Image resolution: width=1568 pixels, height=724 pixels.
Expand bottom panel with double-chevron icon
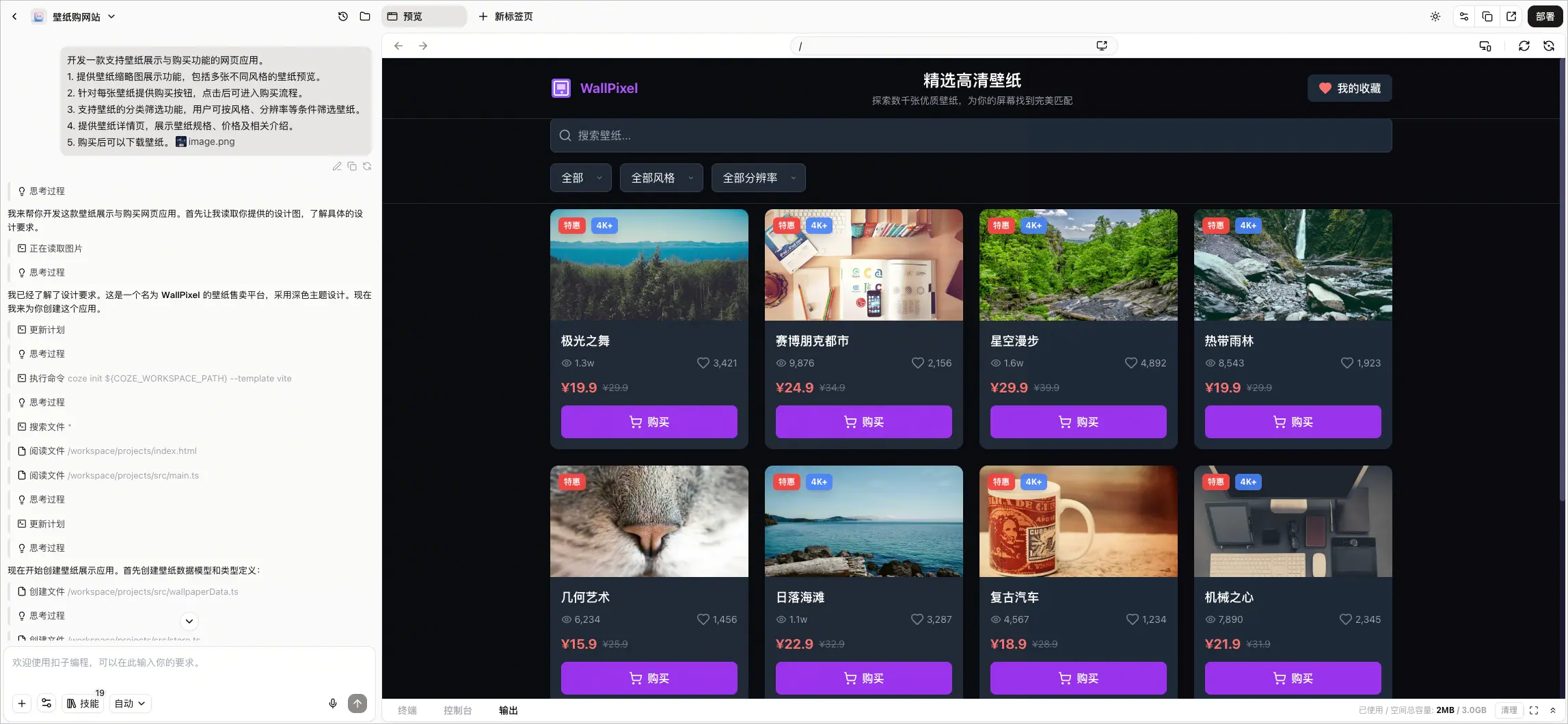[x=1553, y=710]
